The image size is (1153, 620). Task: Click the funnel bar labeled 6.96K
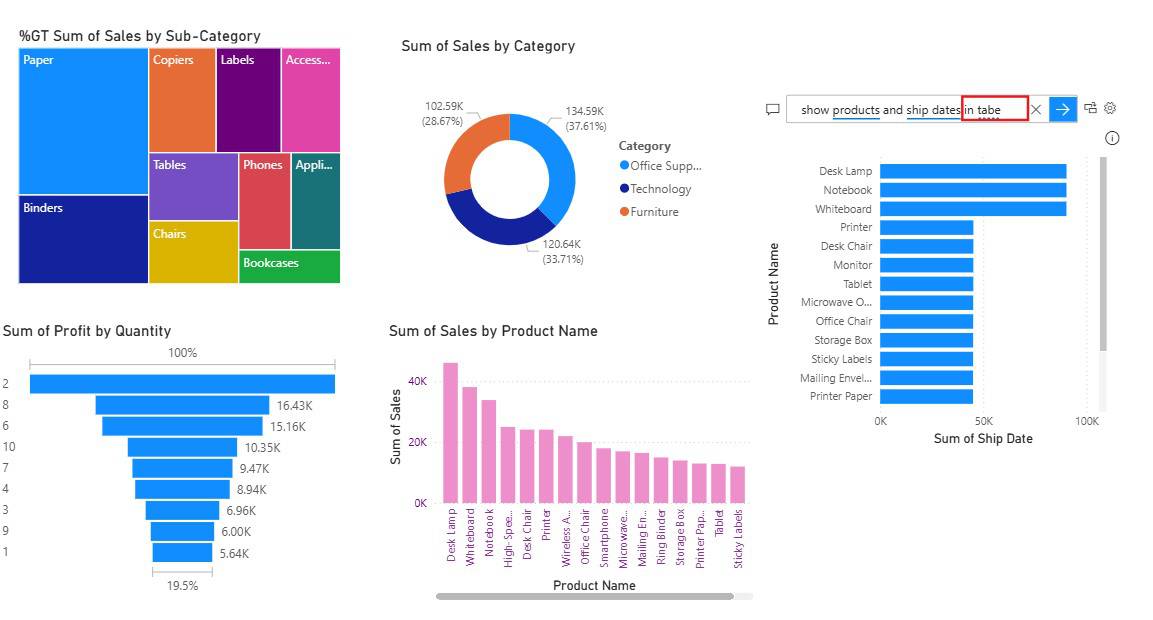click(x=182, y=510)
